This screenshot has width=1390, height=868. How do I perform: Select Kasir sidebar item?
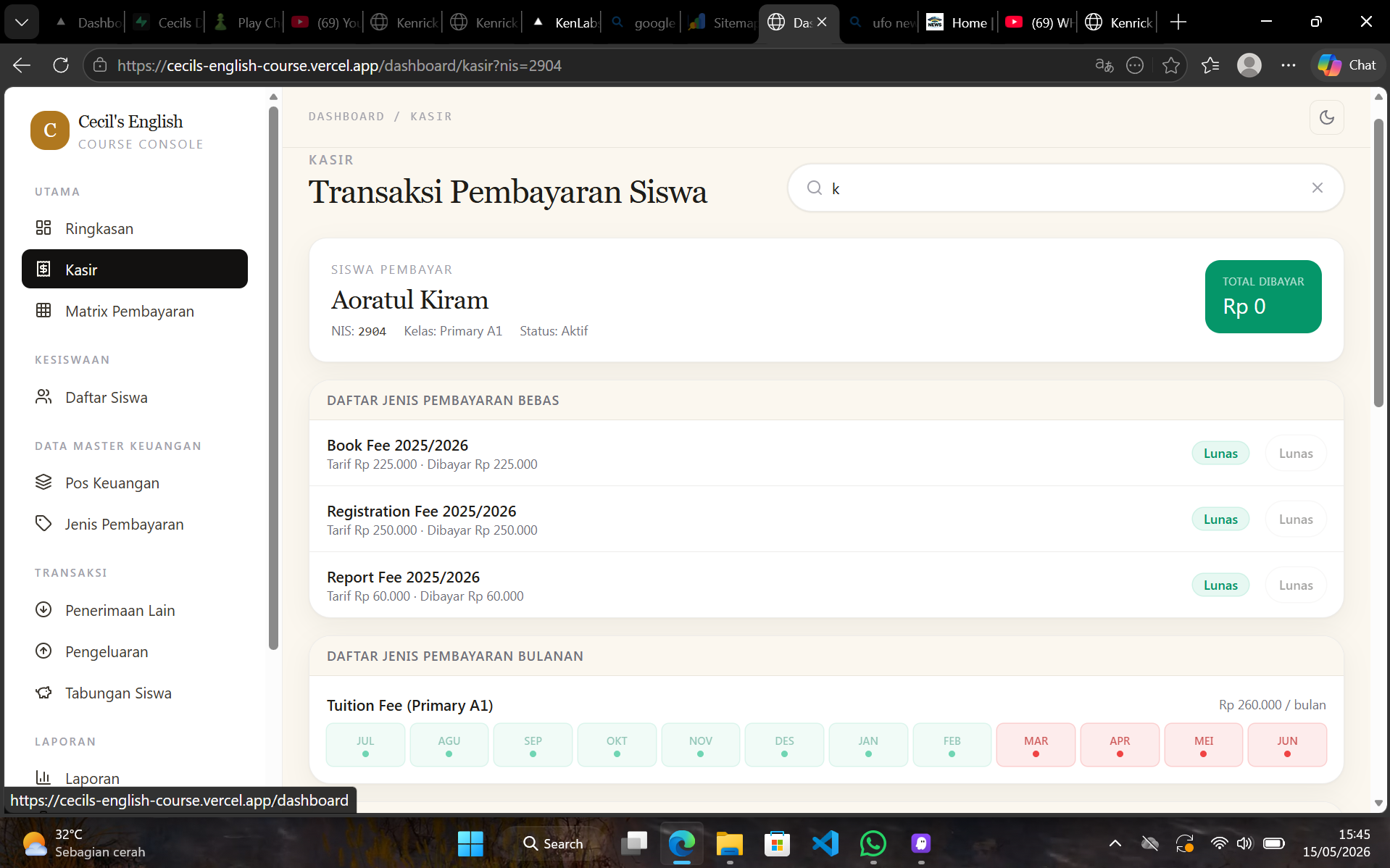135,269
